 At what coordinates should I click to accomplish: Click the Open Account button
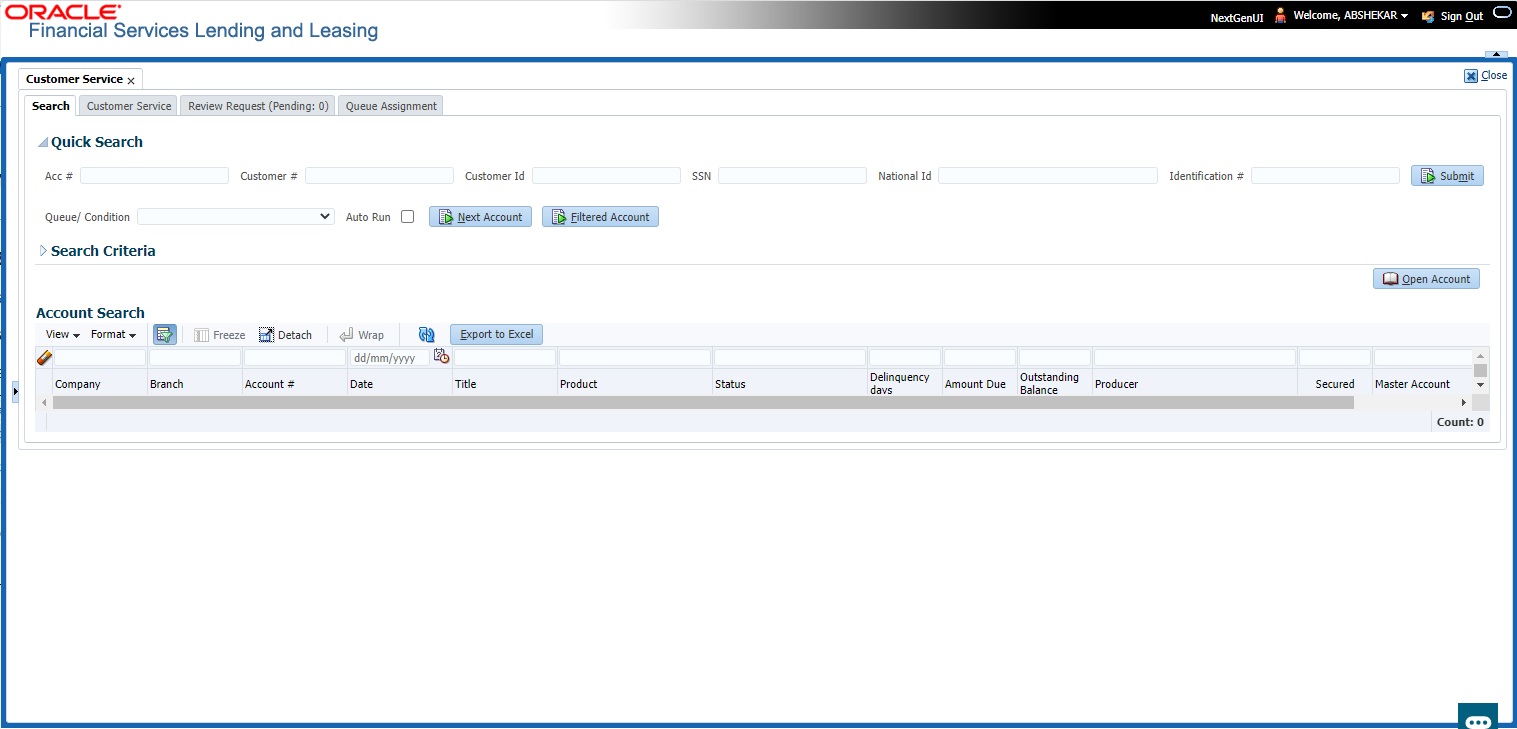(x=1426, y=279)
